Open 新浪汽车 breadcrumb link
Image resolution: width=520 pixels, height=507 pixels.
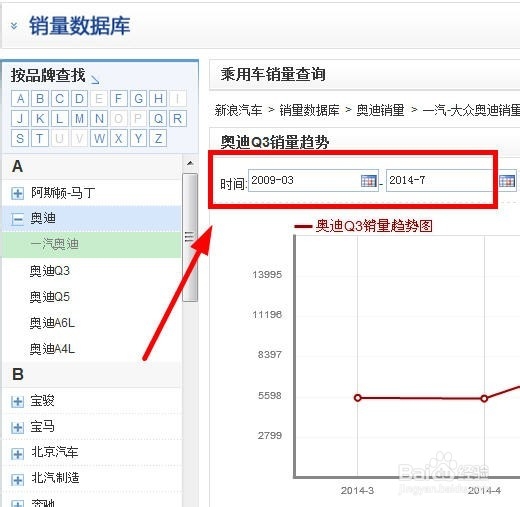tap(238, 110)
